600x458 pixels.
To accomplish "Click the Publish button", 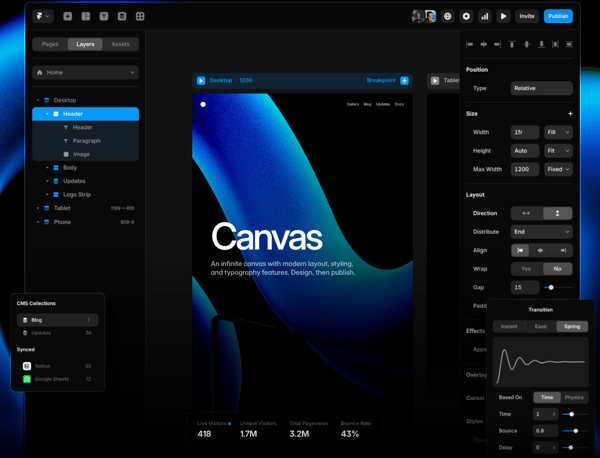I will coord(558,16).
